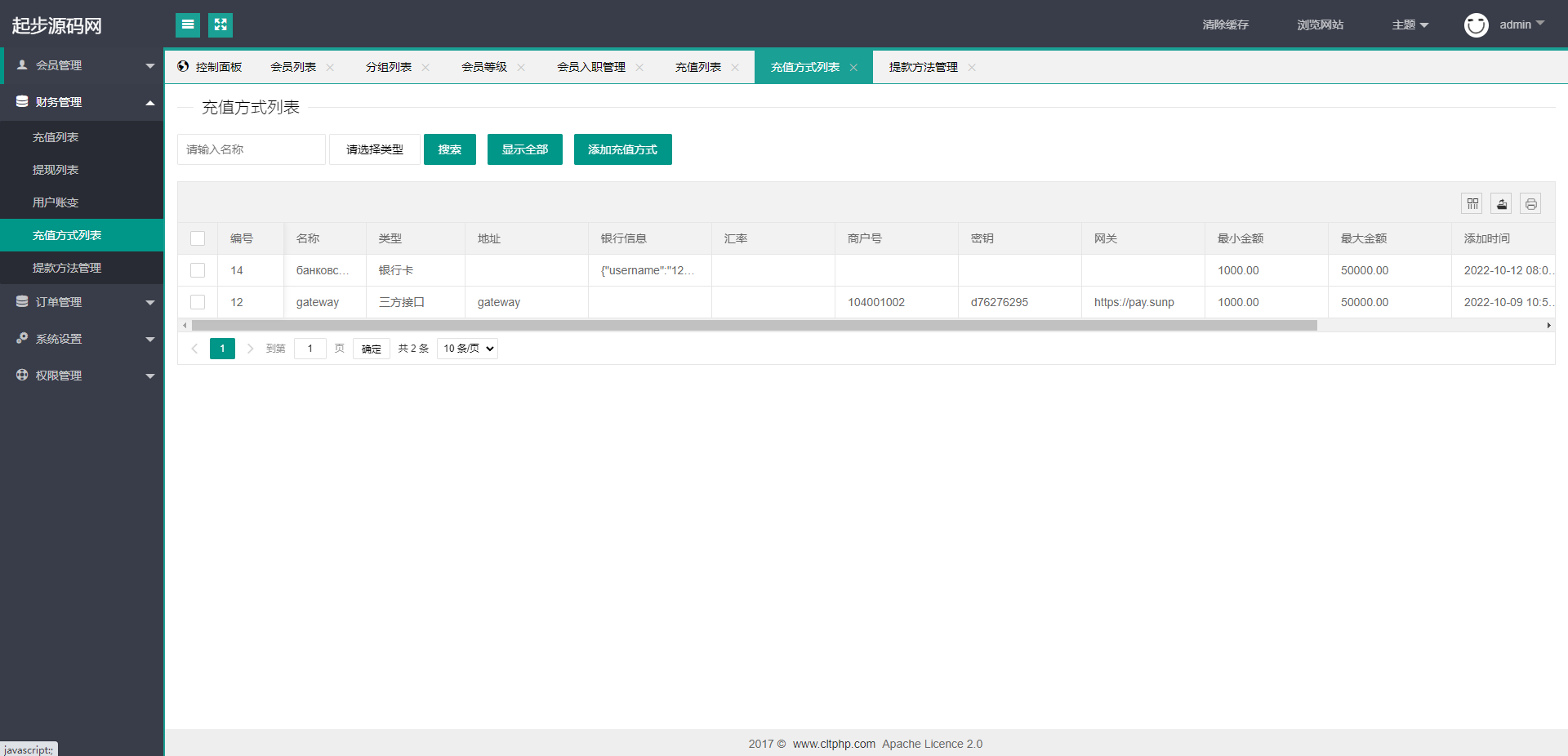Click the admin avatar icon

(x=1476, y=25)
